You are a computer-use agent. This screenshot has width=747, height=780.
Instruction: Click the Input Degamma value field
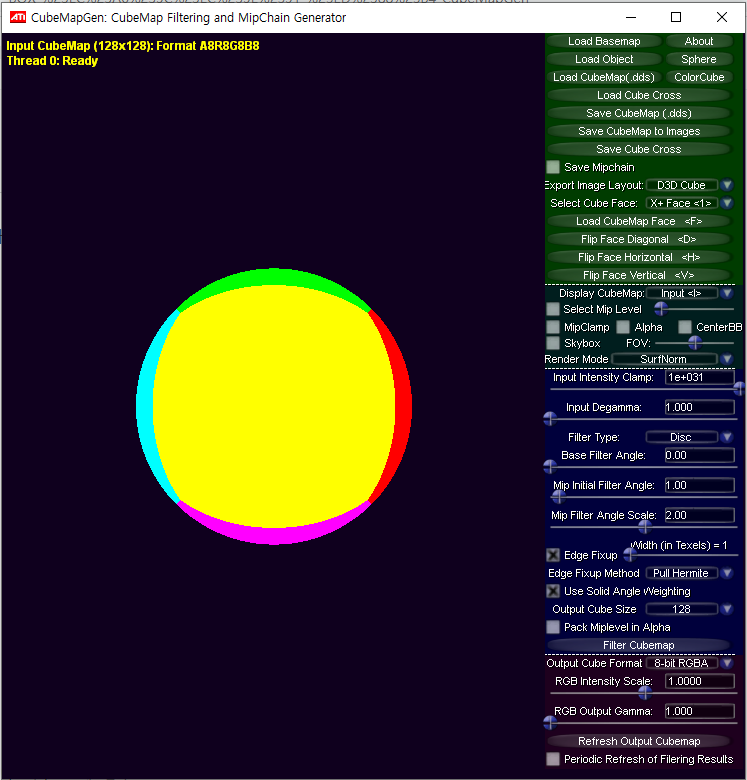click(x=699, y=407)
